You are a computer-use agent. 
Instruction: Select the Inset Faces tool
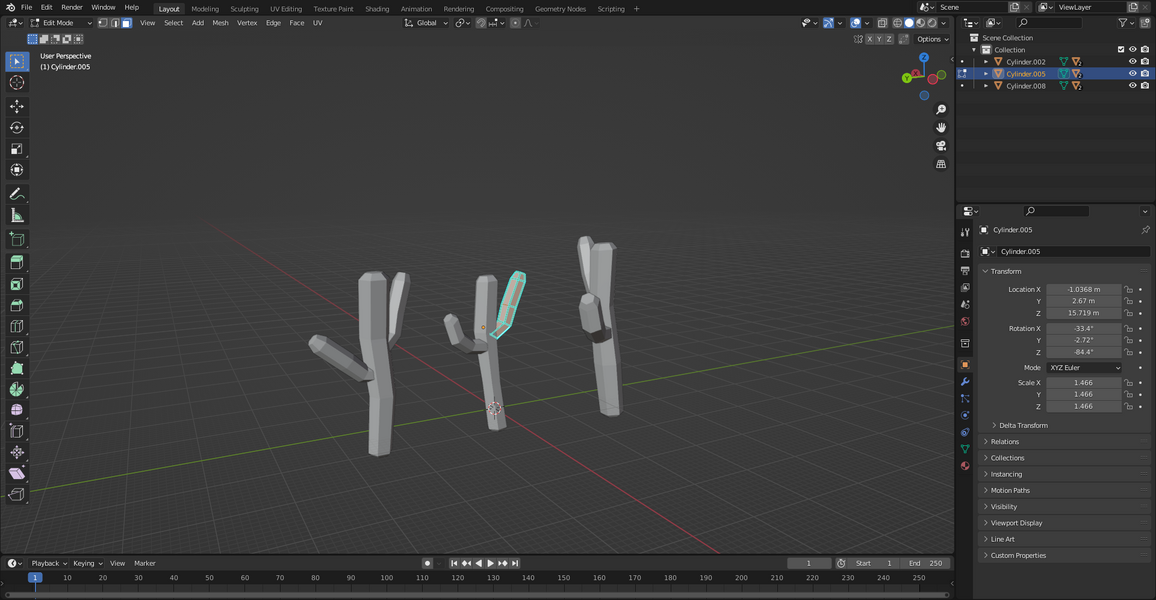[16, 284]
